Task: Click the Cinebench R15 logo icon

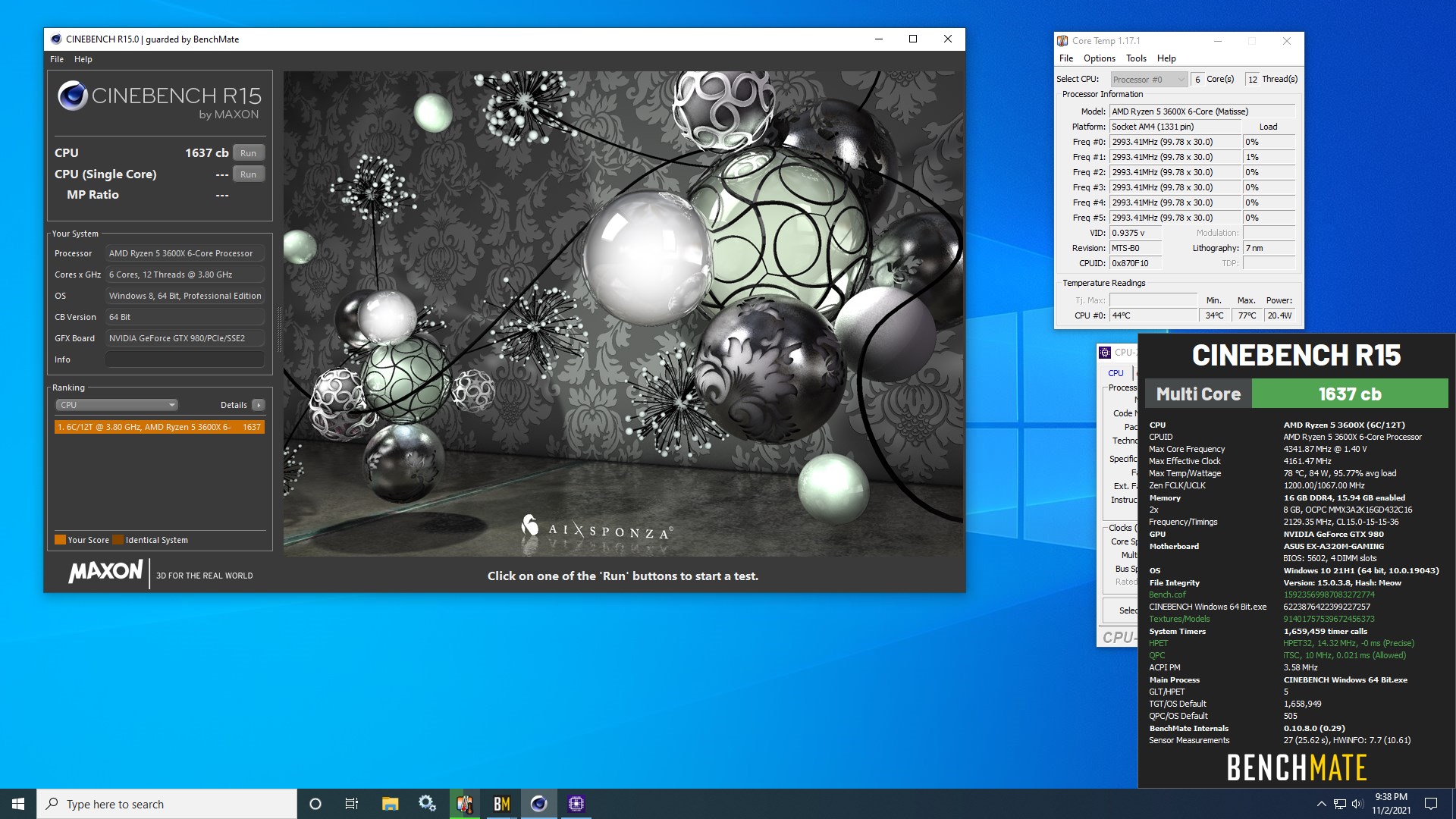Action: tap(73, 96)
